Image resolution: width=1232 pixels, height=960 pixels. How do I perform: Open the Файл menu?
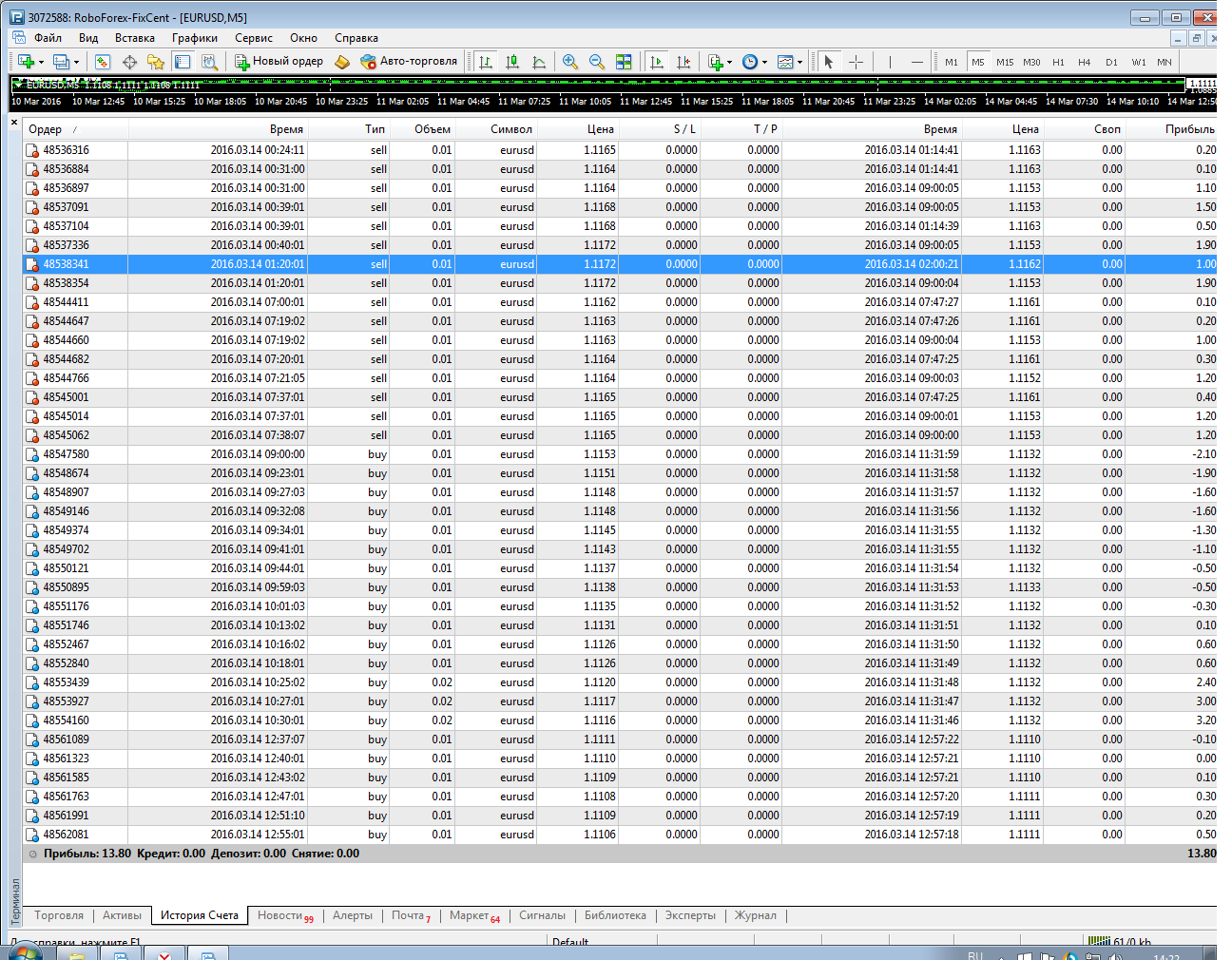48,38
